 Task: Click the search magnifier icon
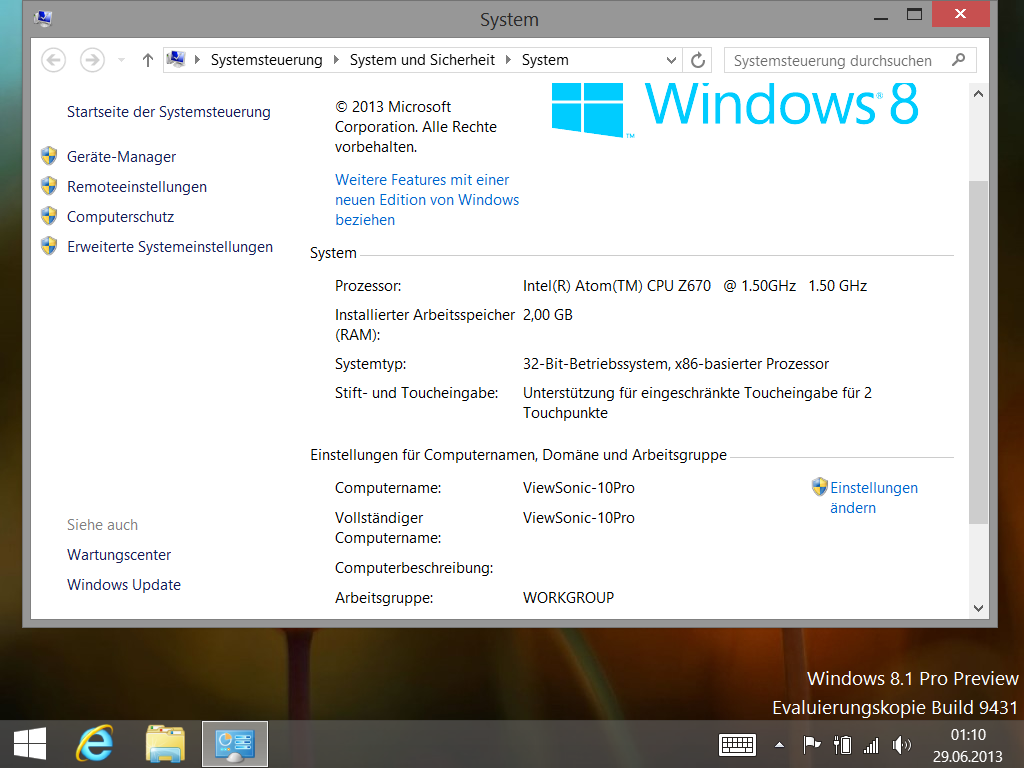pyautogui.click(x=959, y=60)
